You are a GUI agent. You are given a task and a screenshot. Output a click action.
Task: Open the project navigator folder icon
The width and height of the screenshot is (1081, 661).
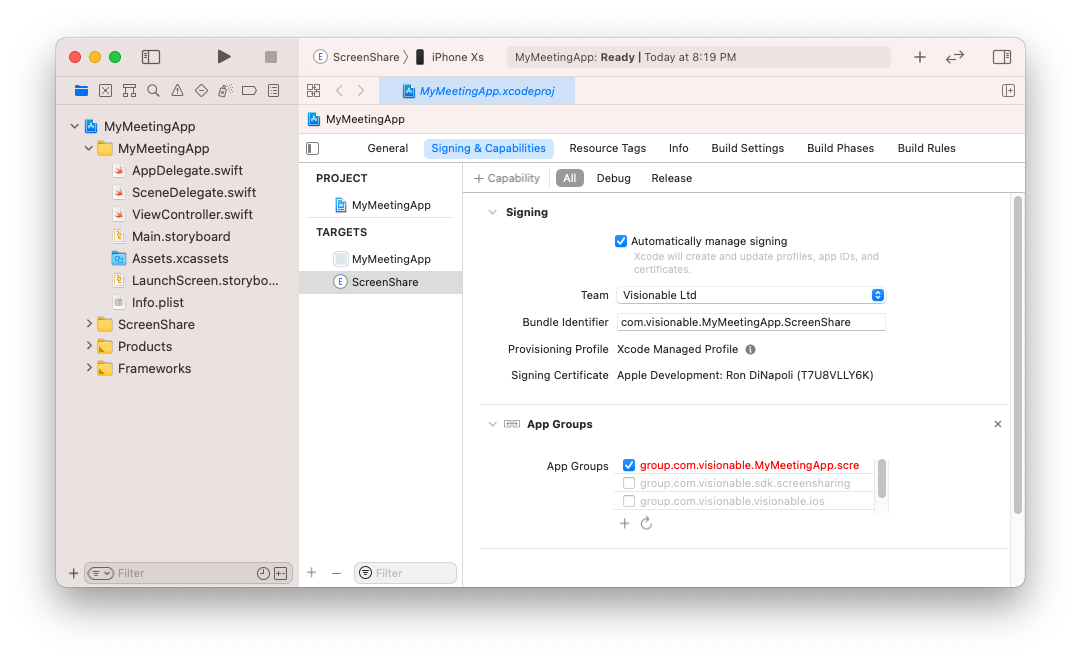pyautogui.click(x=81, y=90)
